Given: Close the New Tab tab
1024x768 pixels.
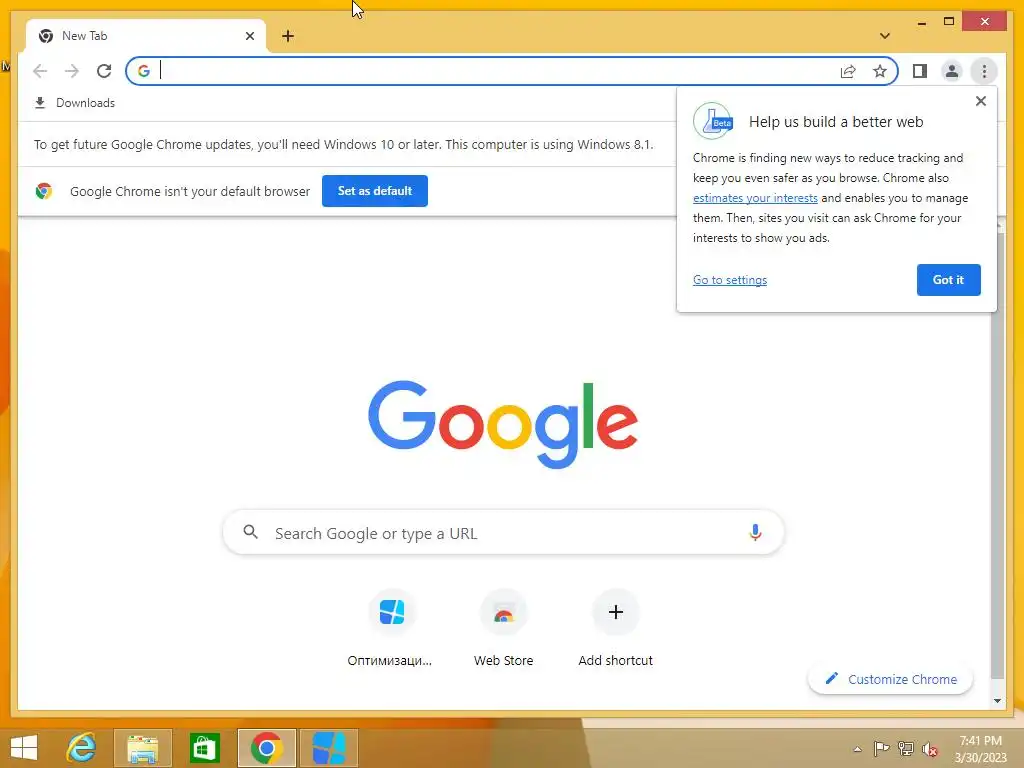Looking at the screenshot, I should pyautogui.click(x=249, y=36).
